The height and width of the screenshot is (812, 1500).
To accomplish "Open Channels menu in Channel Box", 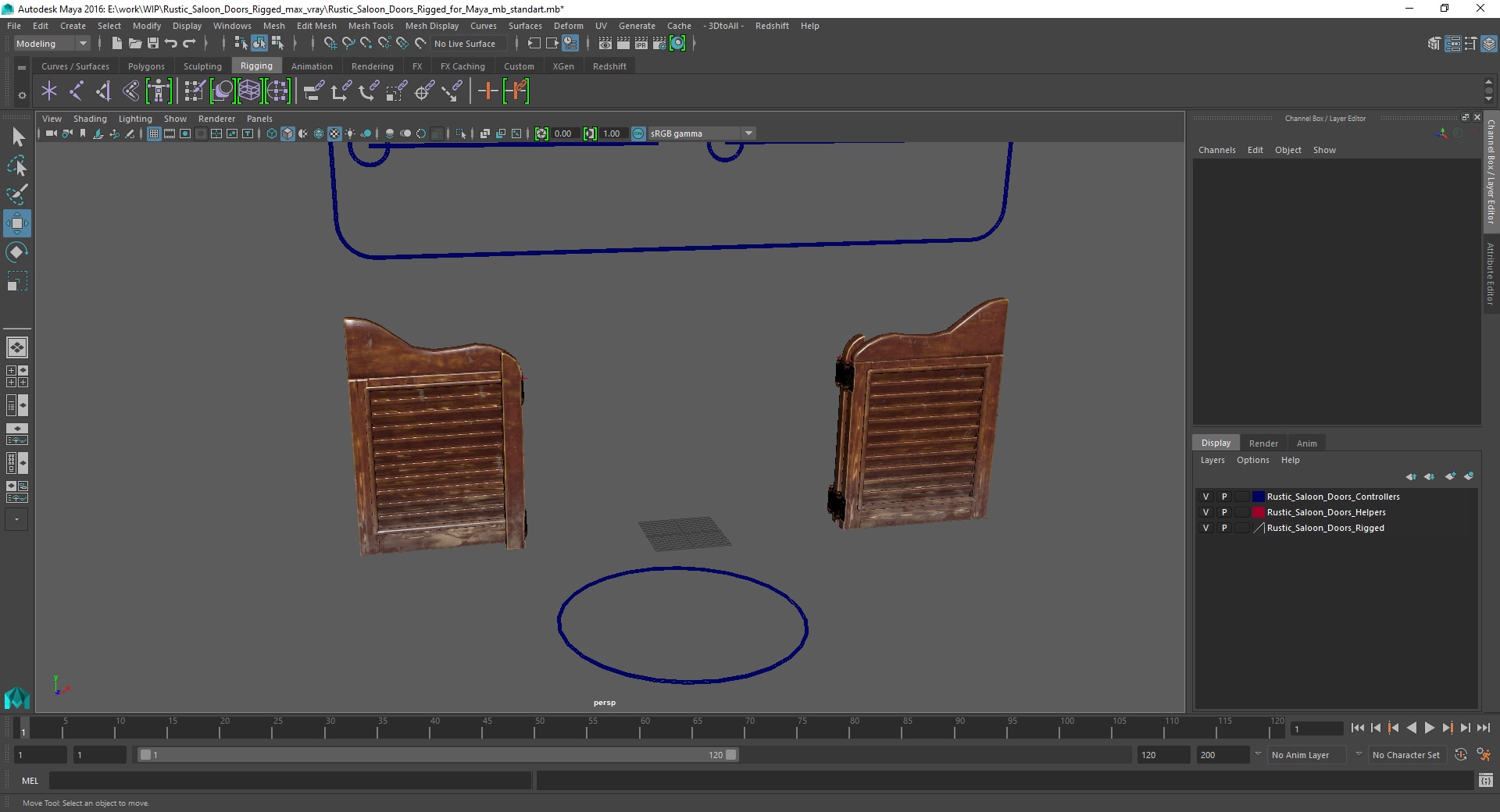I will coord(1216,150).
